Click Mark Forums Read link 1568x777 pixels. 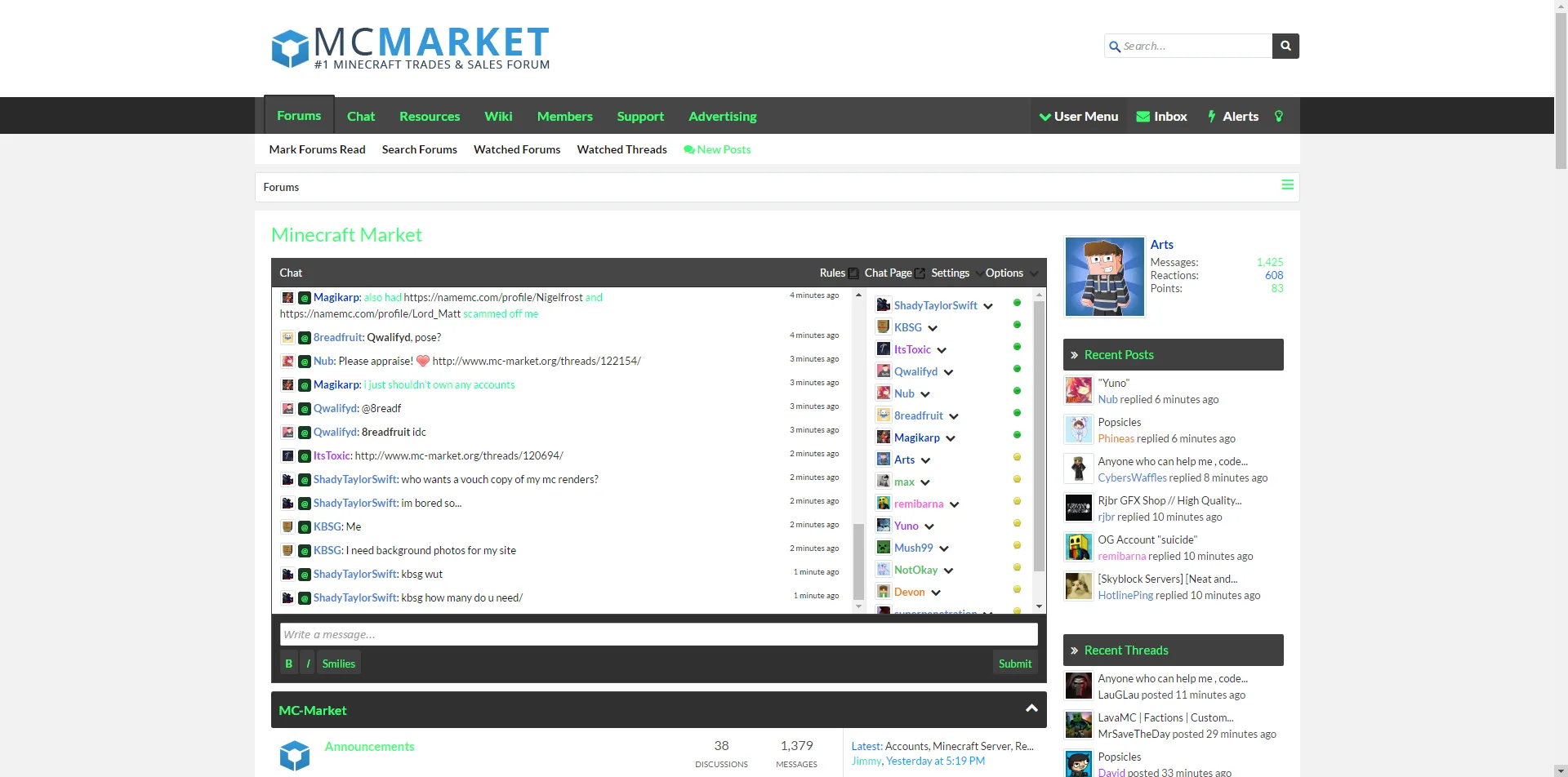click(317, 149)
